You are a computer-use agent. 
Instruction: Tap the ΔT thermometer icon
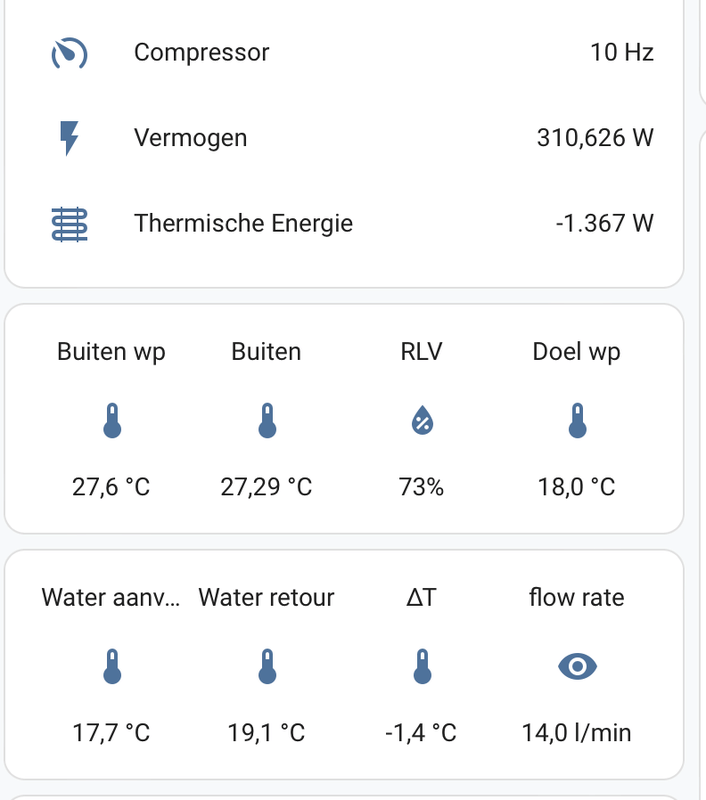point(421,667)
